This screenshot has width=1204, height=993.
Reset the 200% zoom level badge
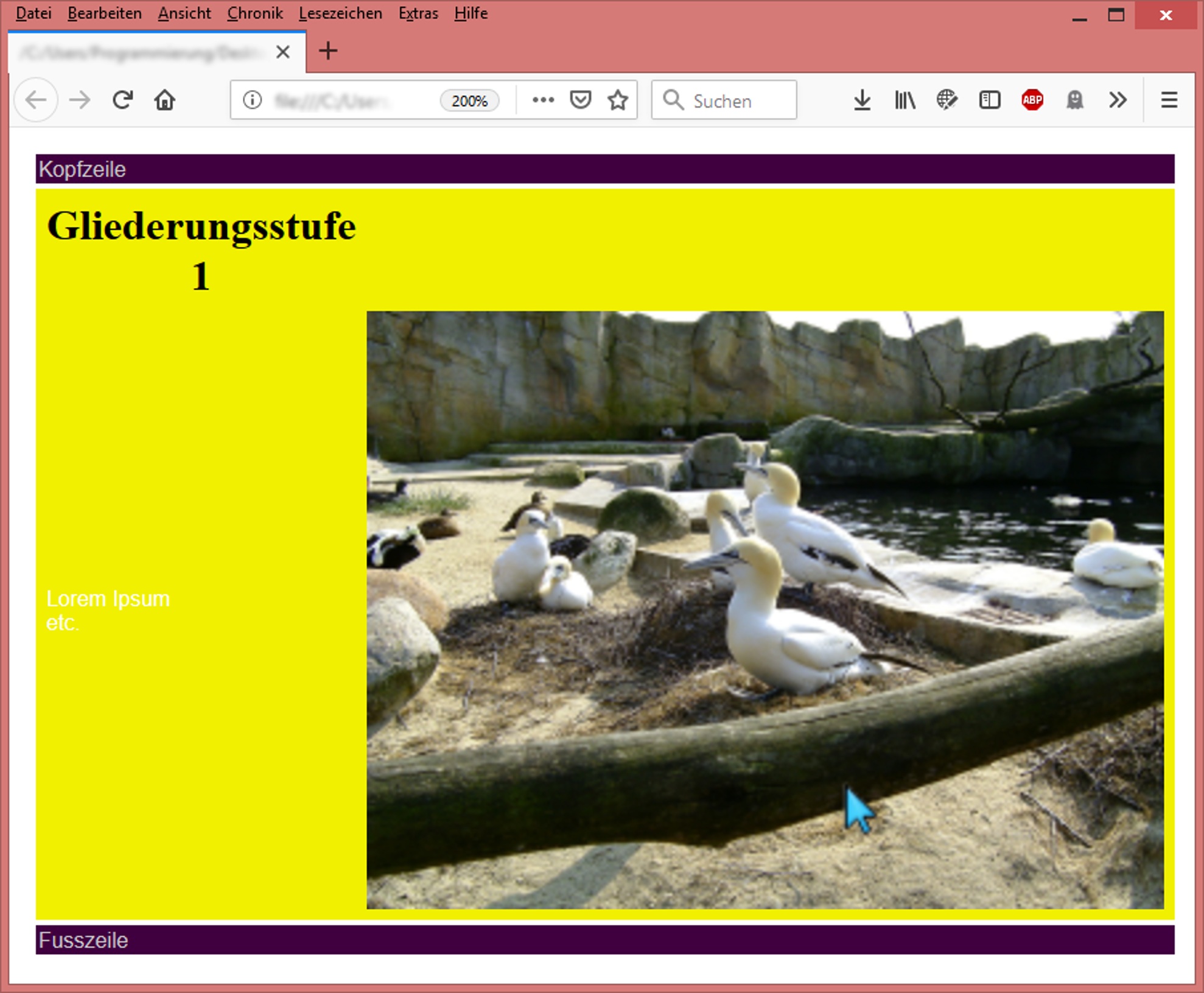click(469, 100)
